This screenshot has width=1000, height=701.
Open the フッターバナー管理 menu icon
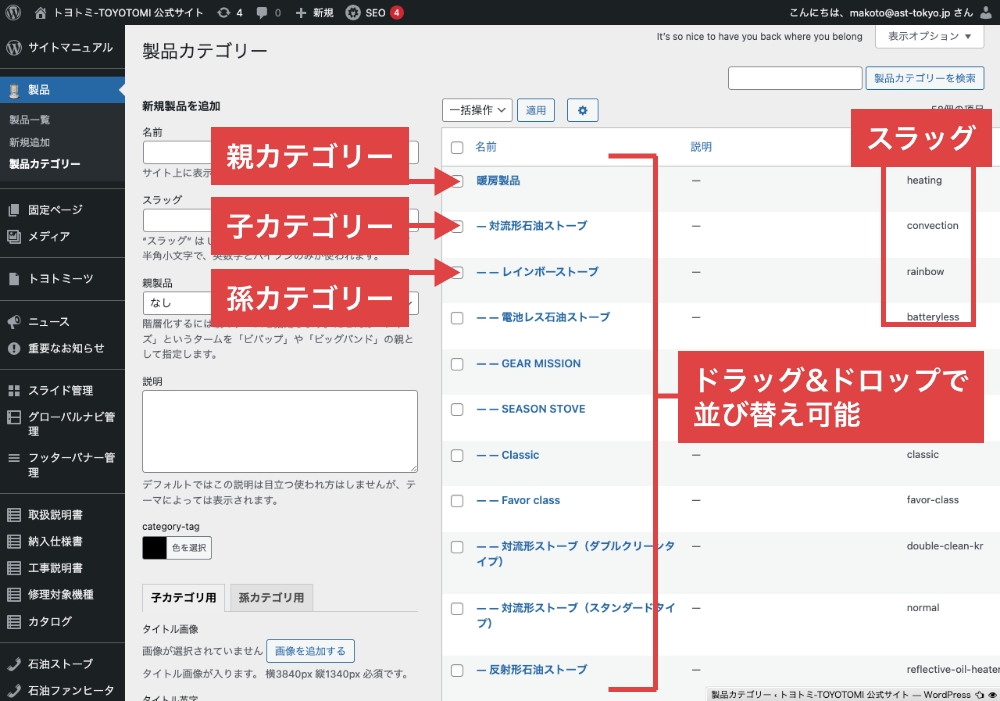coord(14,458)
